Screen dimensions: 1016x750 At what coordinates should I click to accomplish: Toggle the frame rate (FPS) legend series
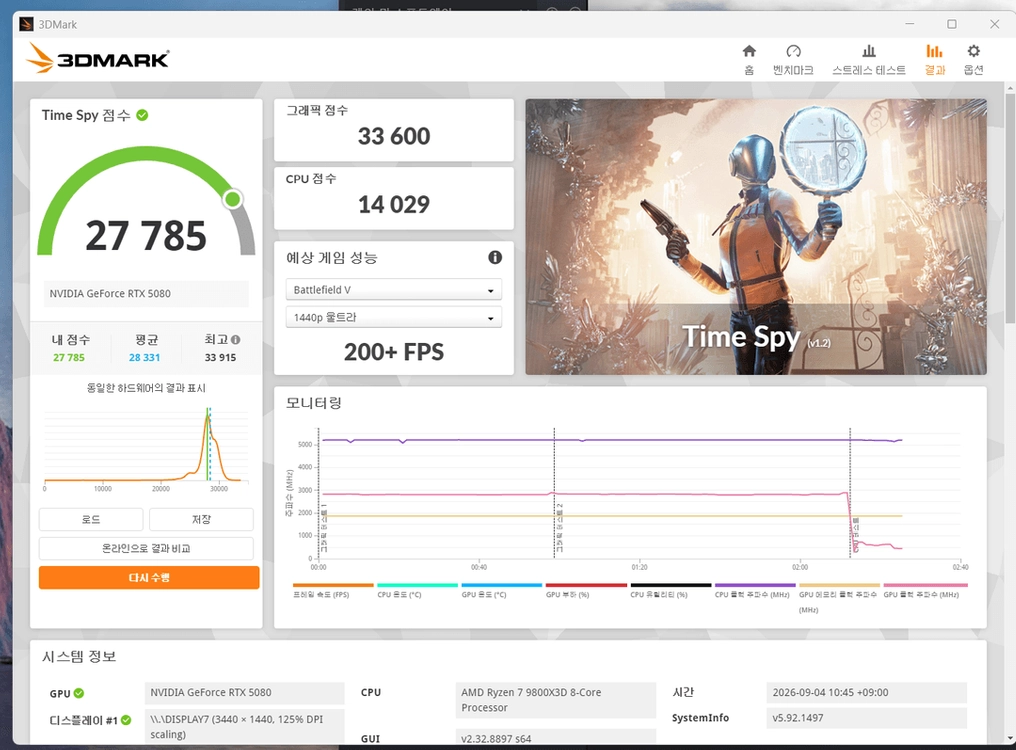click(332, 591)
